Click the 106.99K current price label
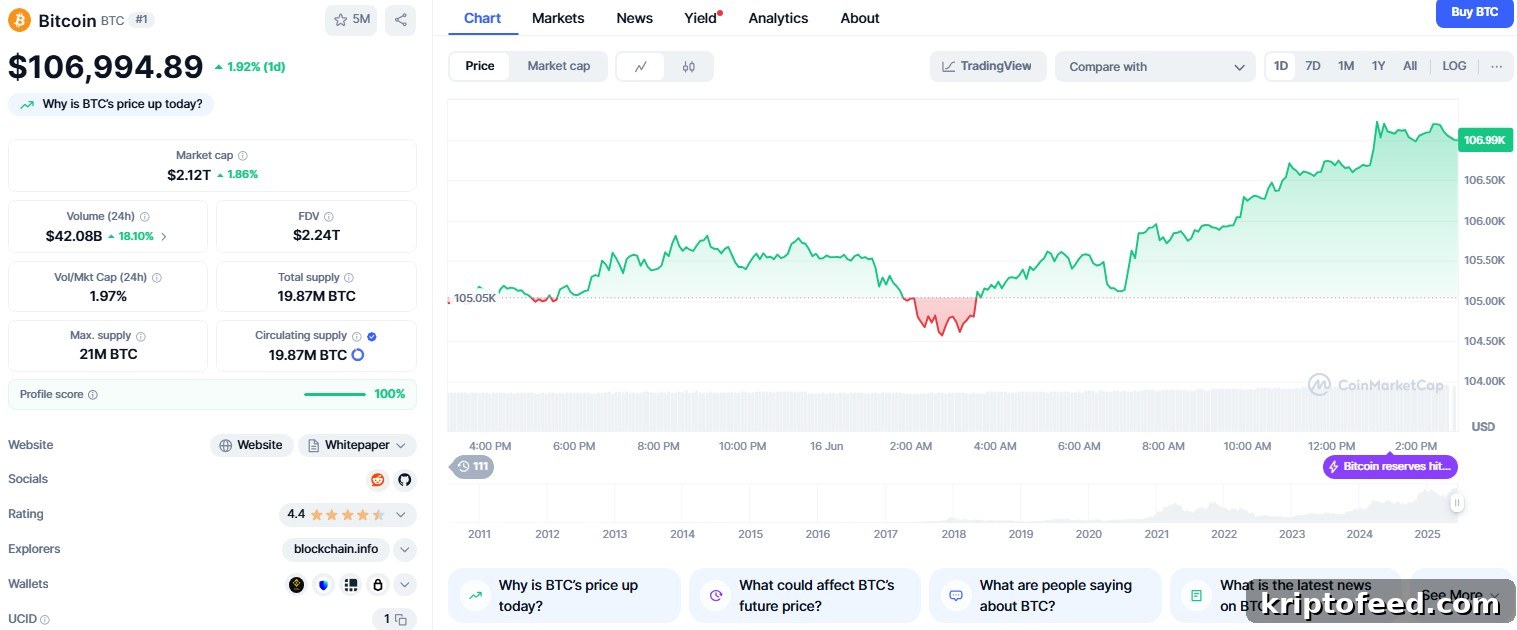Viewport: 1517px width, 630px height. click(x=1484, y=140)
